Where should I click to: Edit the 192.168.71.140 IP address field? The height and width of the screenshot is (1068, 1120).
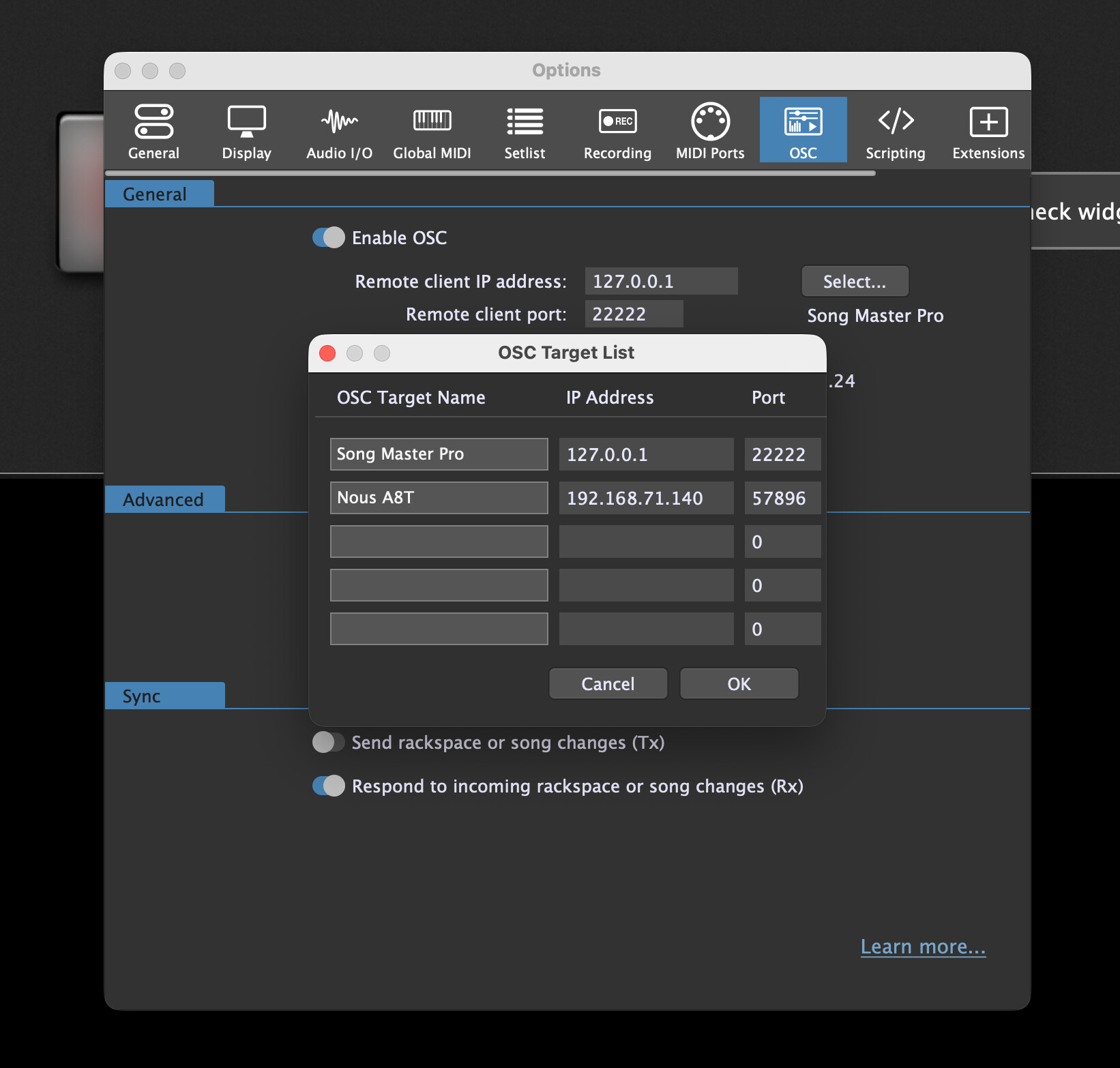tap(646, 498)
